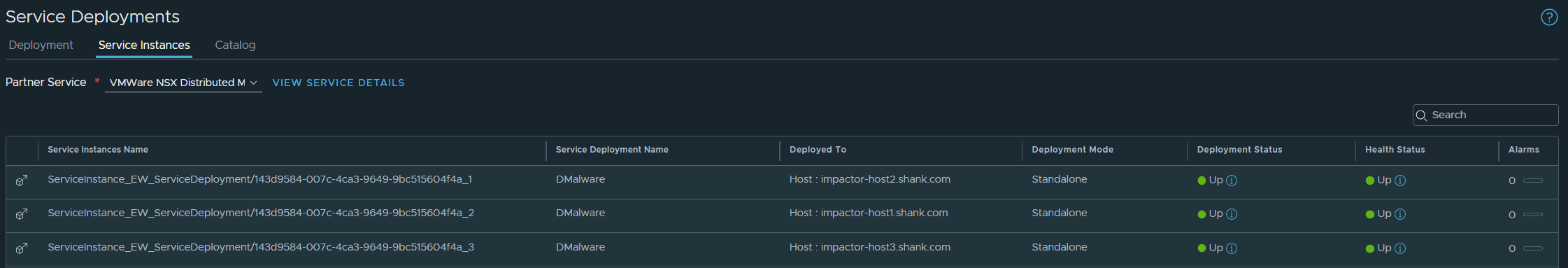
Task: Sort by Deployed To column header
Action: [818, 150]
